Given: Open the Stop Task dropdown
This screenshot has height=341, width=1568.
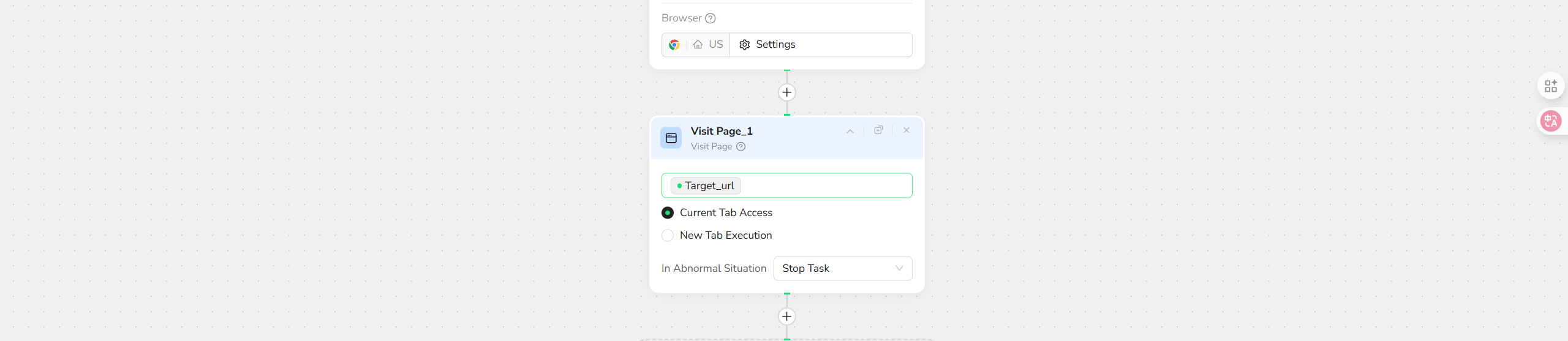Looking at the screenshot, I should click(843, 269).
